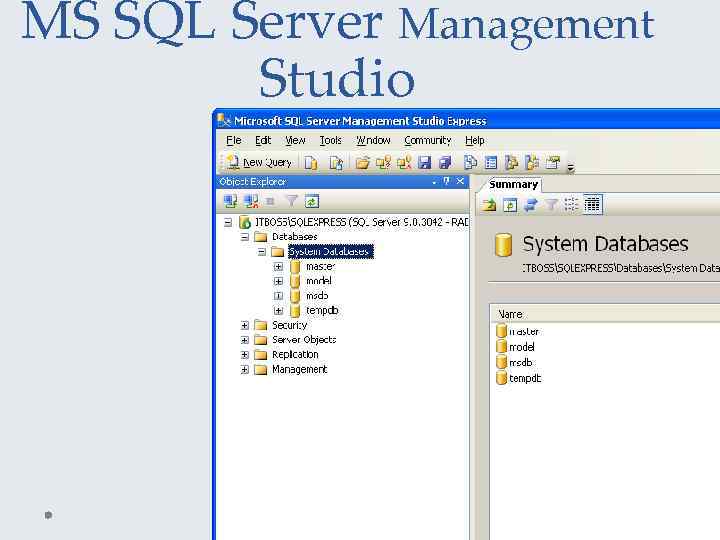Click the SQL Server Mobile query icon
Image resolution: width=720 pixels, height=540 pixels.
[x=336, y=163]
